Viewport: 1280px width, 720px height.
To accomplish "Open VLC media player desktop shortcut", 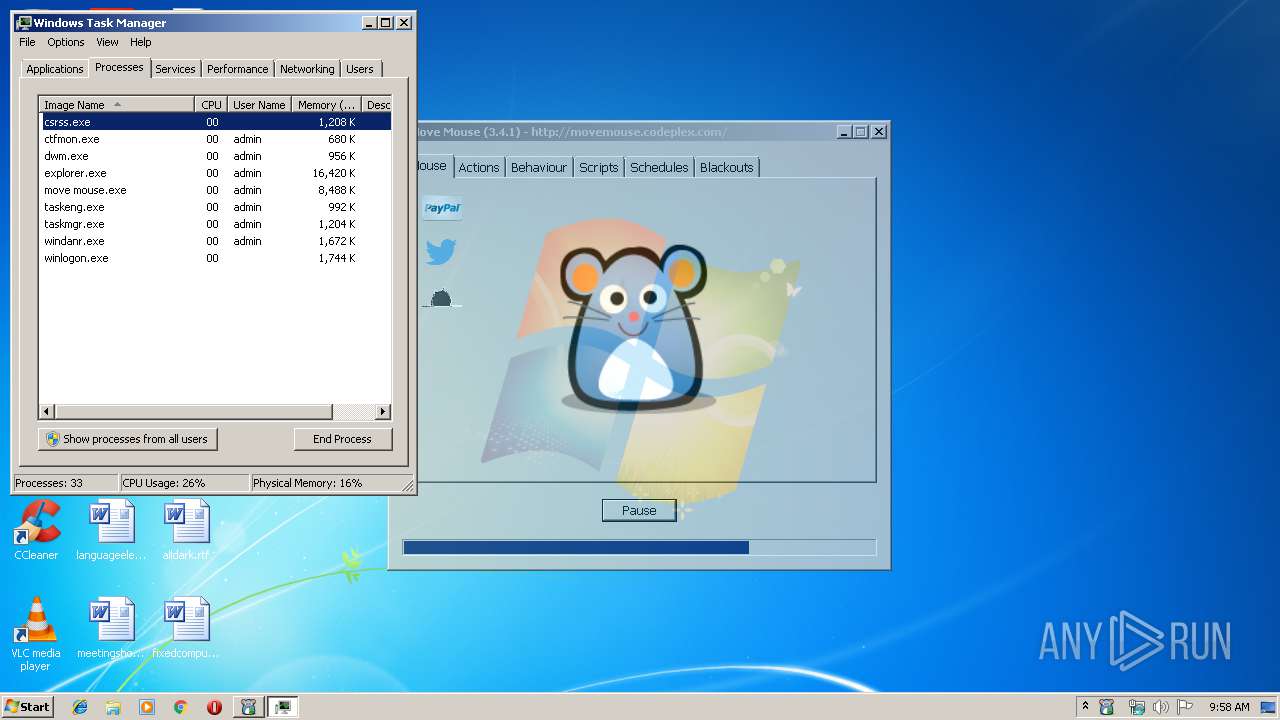I will (36, 634).
